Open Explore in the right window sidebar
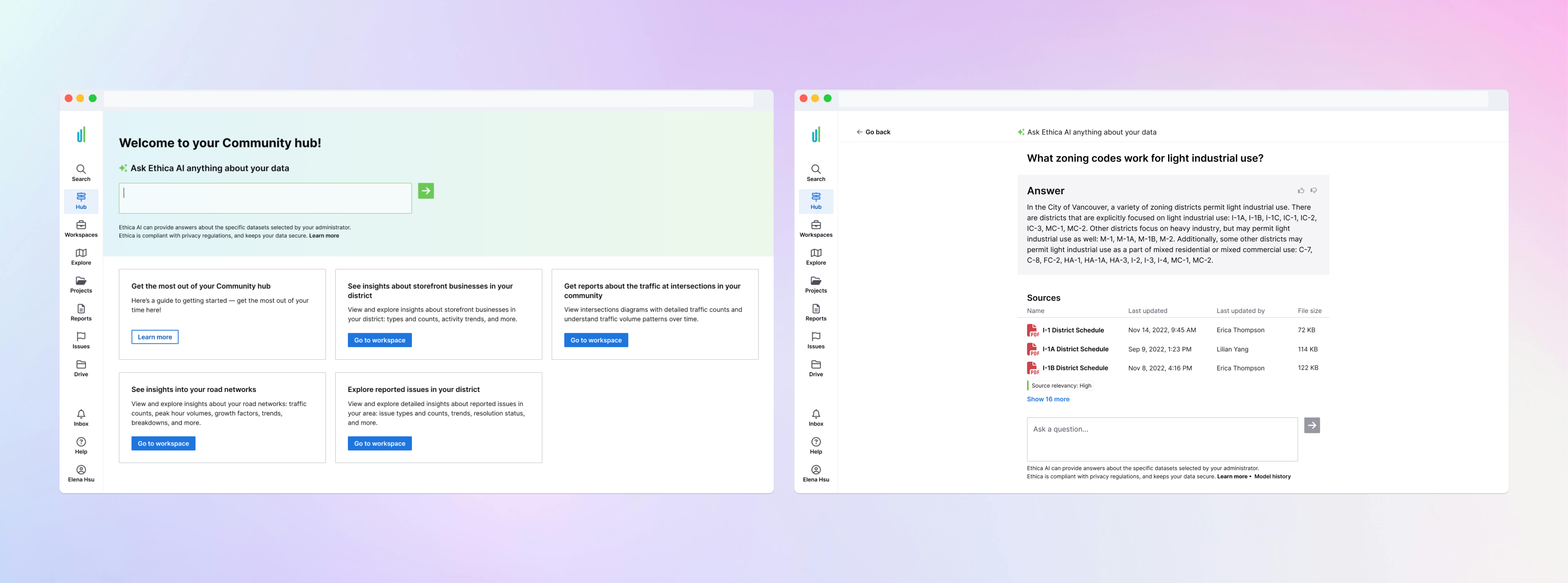 point(816,257)
